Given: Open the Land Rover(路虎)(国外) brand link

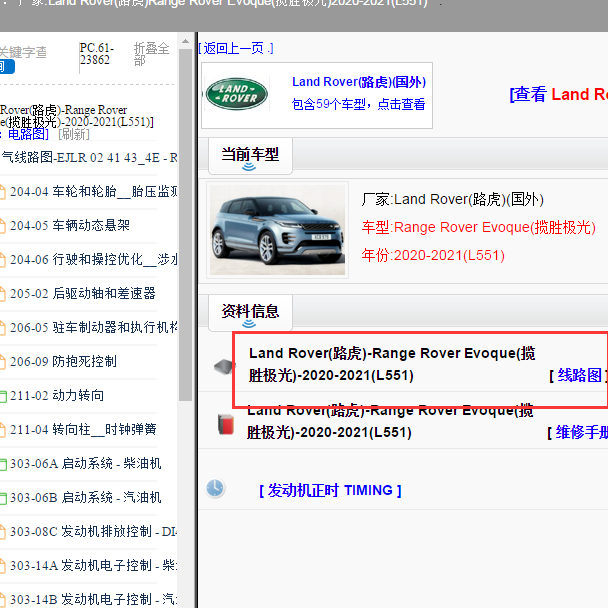Looking at the screenshot, I should pyautogui.click(x=359, y=82).
